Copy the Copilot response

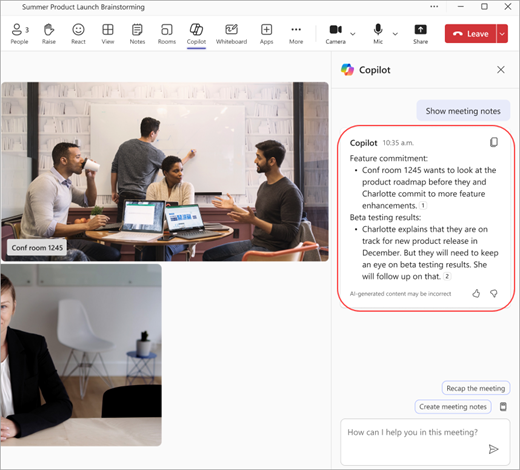[x=494, y=142]
